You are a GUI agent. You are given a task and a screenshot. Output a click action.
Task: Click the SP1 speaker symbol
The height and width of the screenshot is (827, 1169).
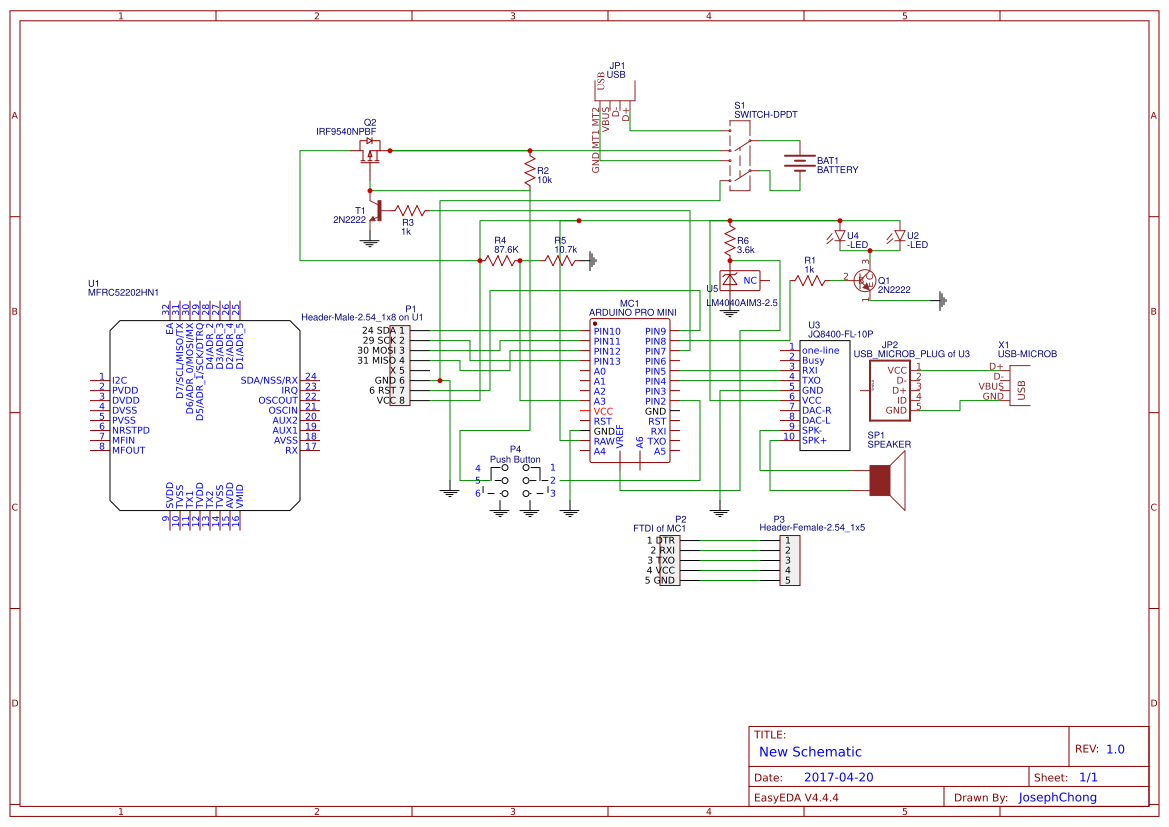(881, 480)
